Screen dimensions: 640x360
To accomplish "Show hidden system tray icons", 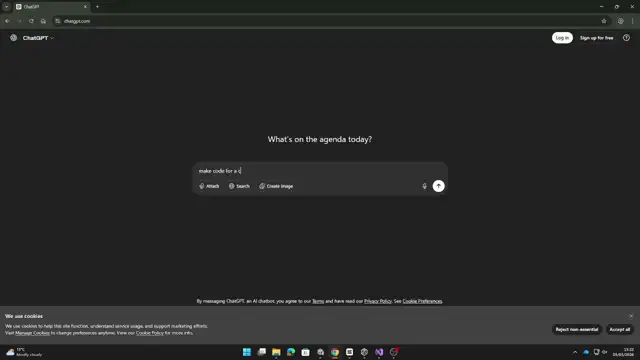I will click(575, 352).
